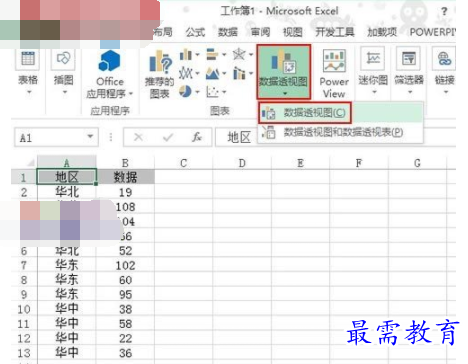Select cell B9 with value 95
The width and height of the screenshot is (468, 364).
point(125,295)
